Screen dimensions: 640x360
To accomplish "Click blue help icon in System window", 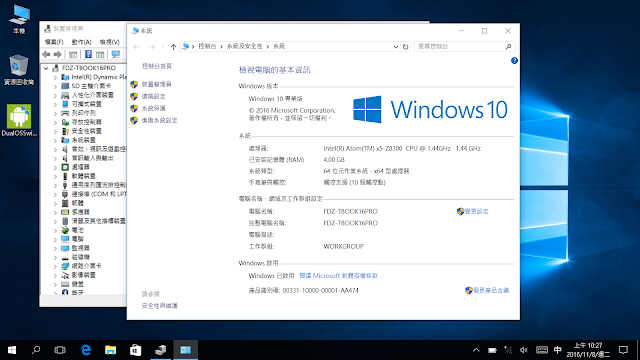I will click(514, 60).
